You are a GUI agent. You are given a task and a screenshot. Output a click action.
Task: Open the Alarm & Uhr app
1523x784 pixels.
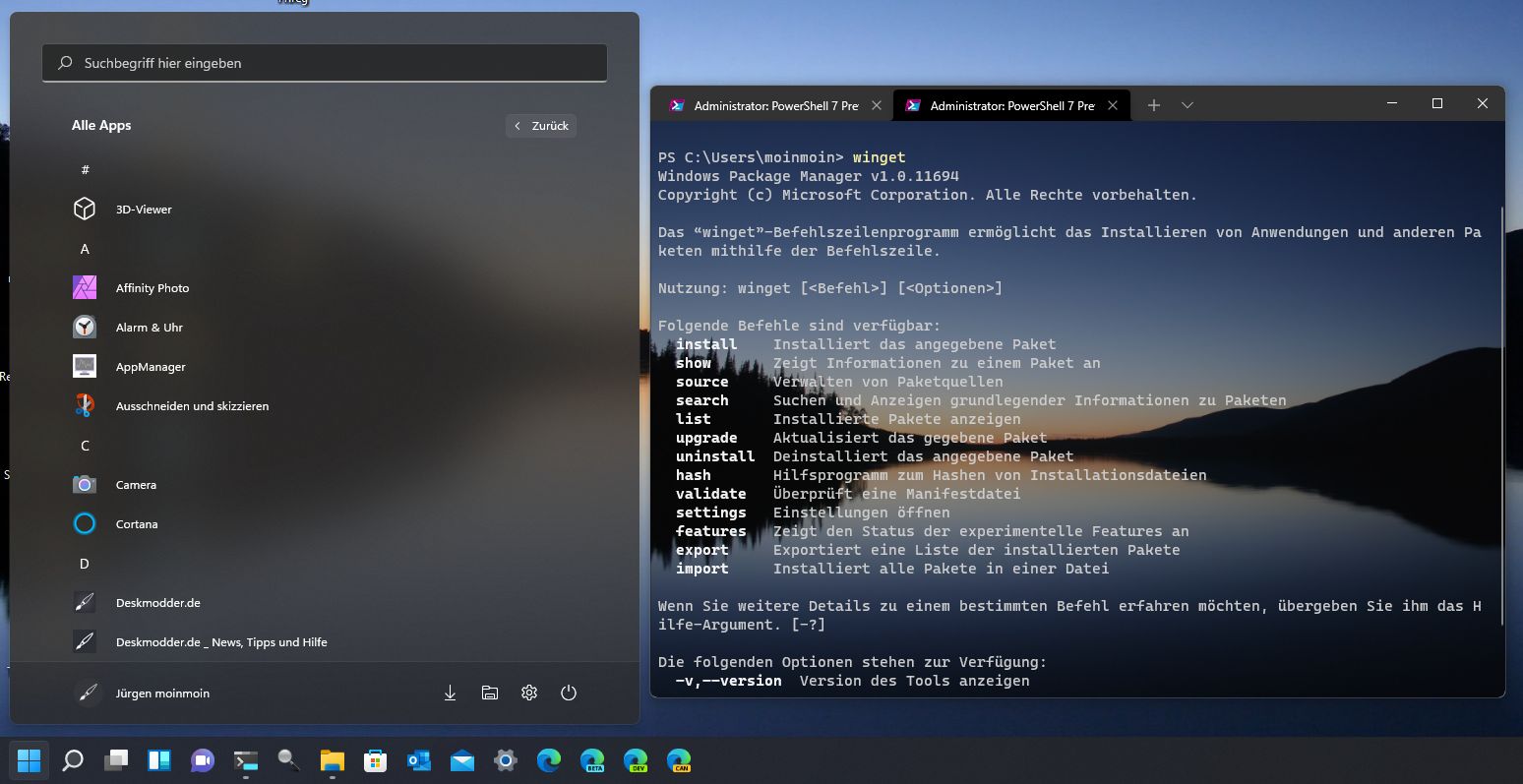coord(324,327)
